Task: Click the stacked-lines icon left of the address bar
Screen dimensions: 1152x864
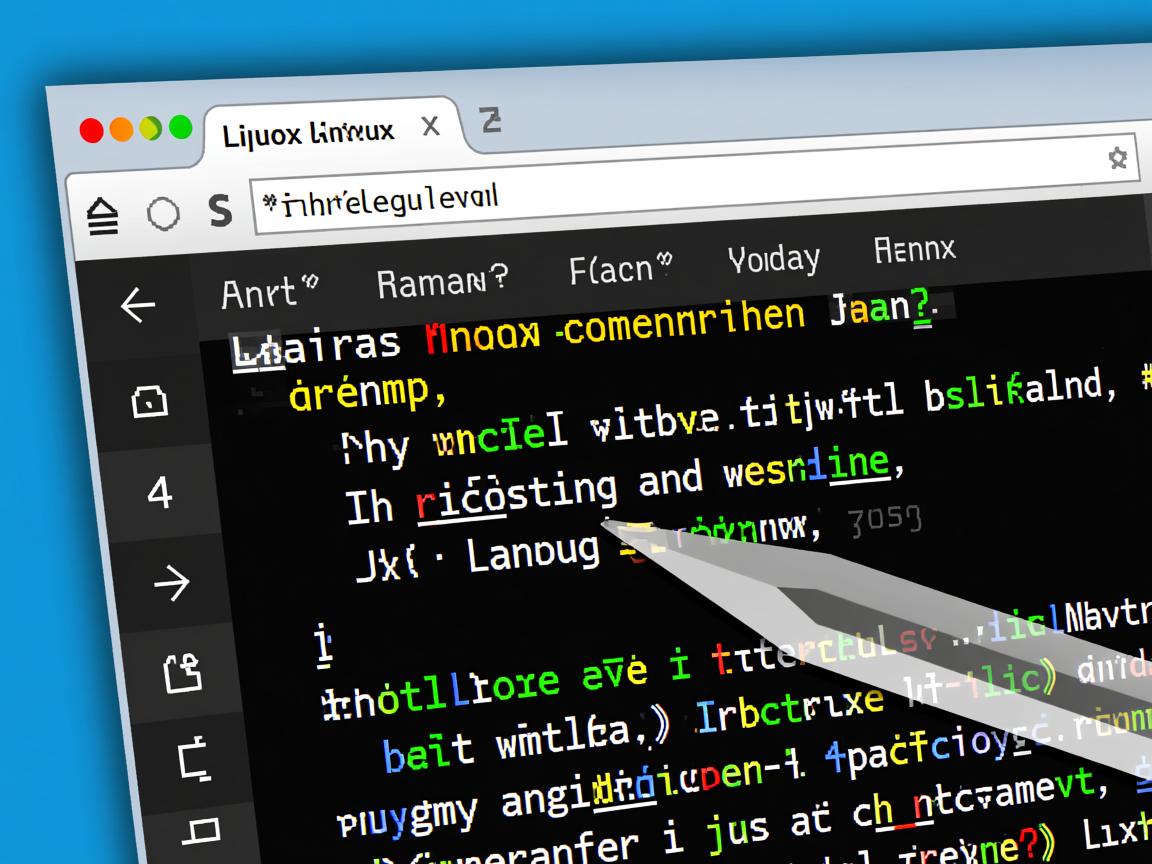Action: 103,216
